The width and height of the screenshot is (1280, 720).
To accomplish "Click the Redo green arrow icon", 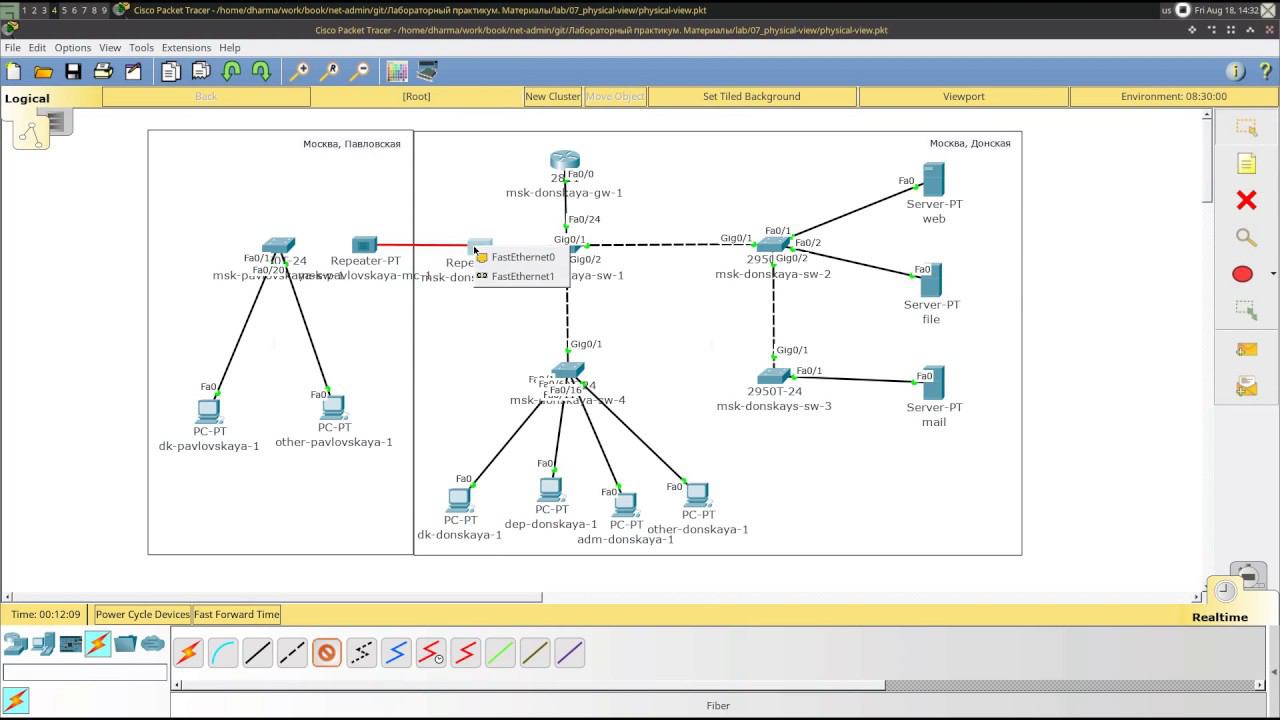I will [x=261, y=71].
